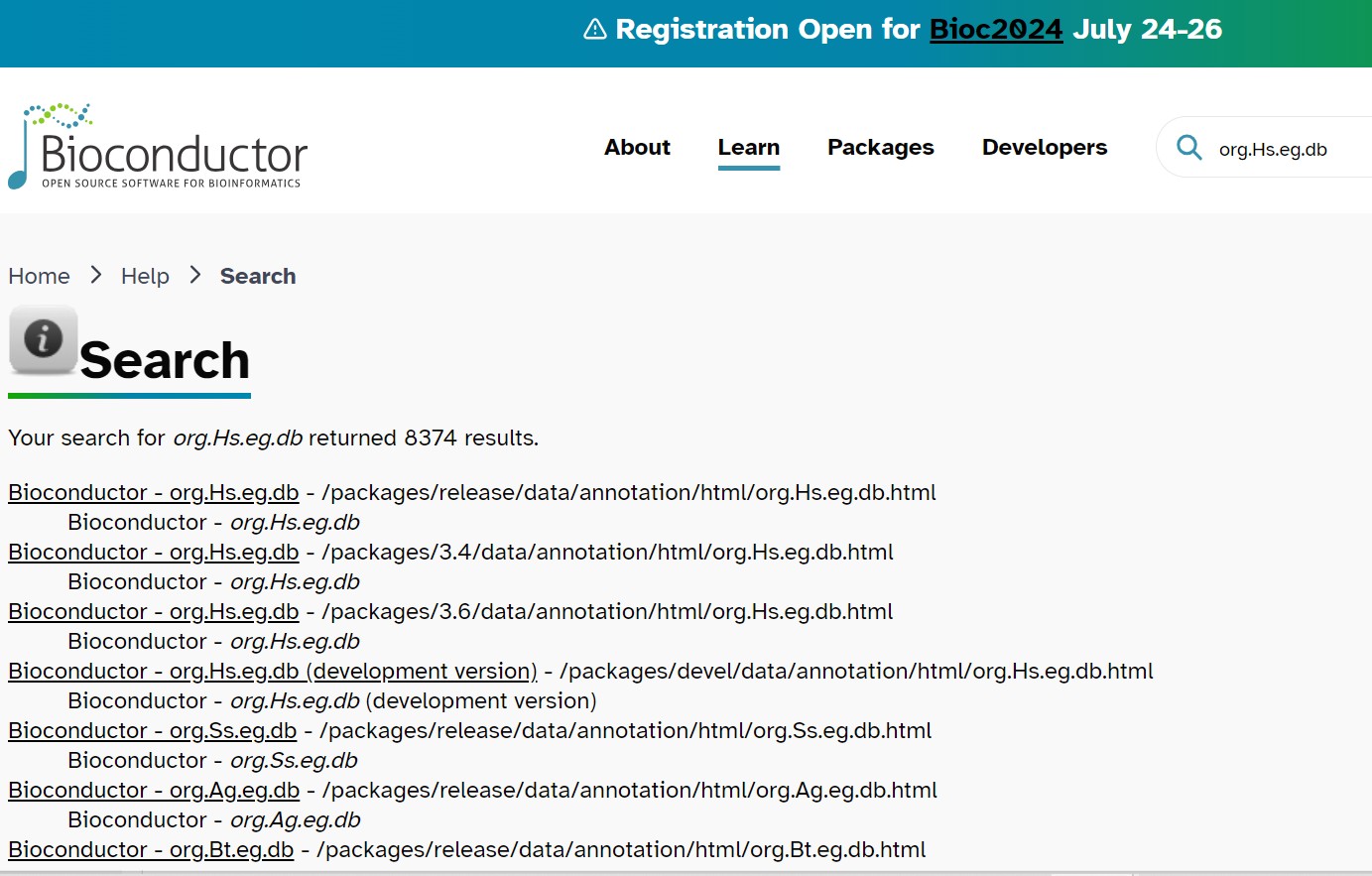The image size is (1372, 876).
Task: Open the org.Bt.eg.db result link
Action: pos(151,849)
